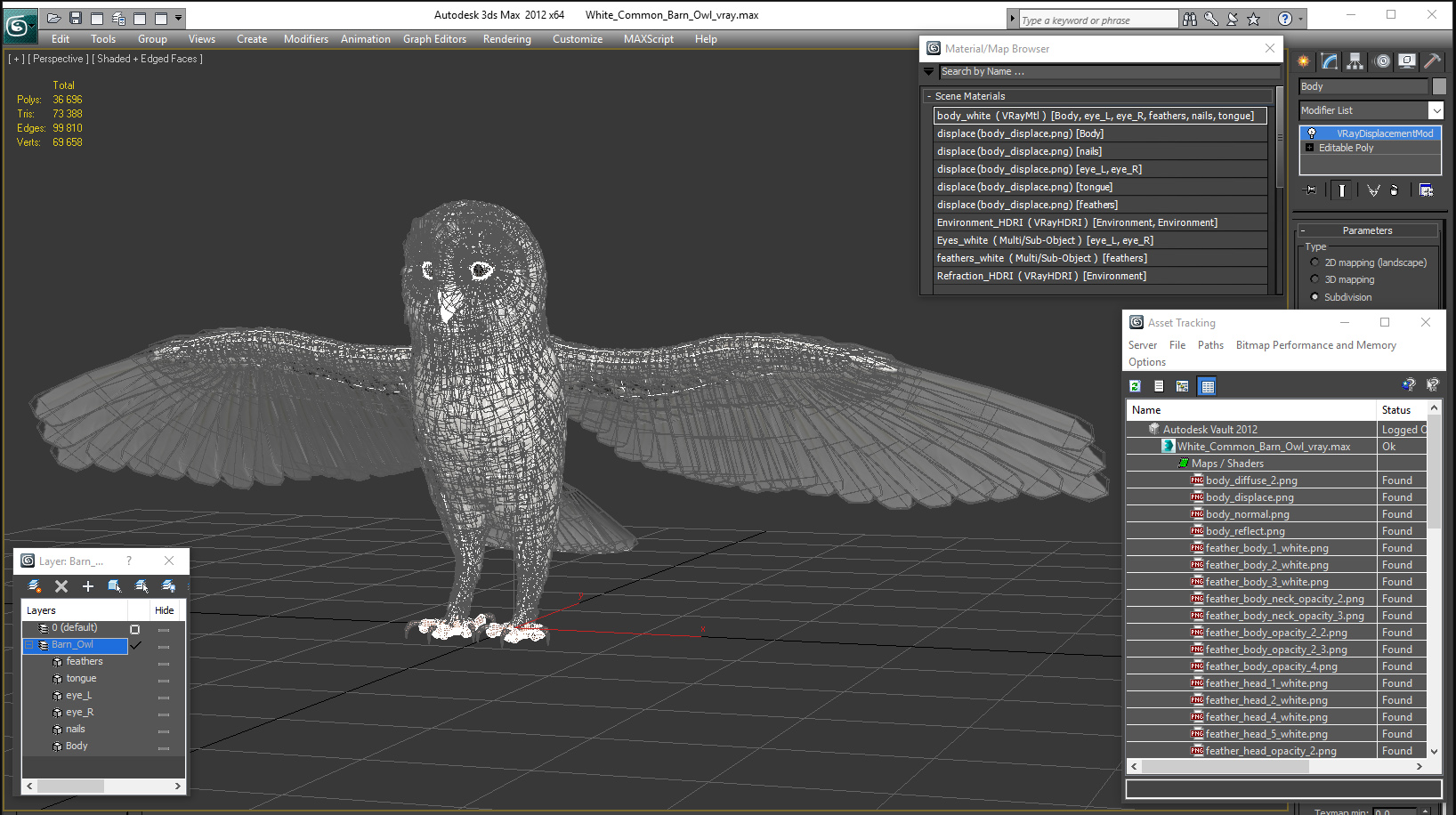
Task: Click Select Highlighted Objects and Layers icon
Action: (115, 586)
